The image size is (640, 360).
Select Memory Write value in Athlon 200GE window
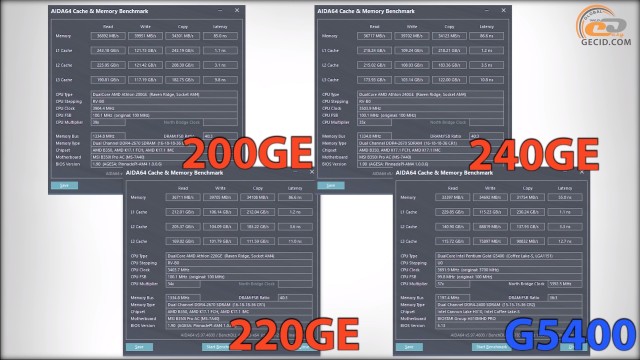pyautogui.click(x=145, y=36)
